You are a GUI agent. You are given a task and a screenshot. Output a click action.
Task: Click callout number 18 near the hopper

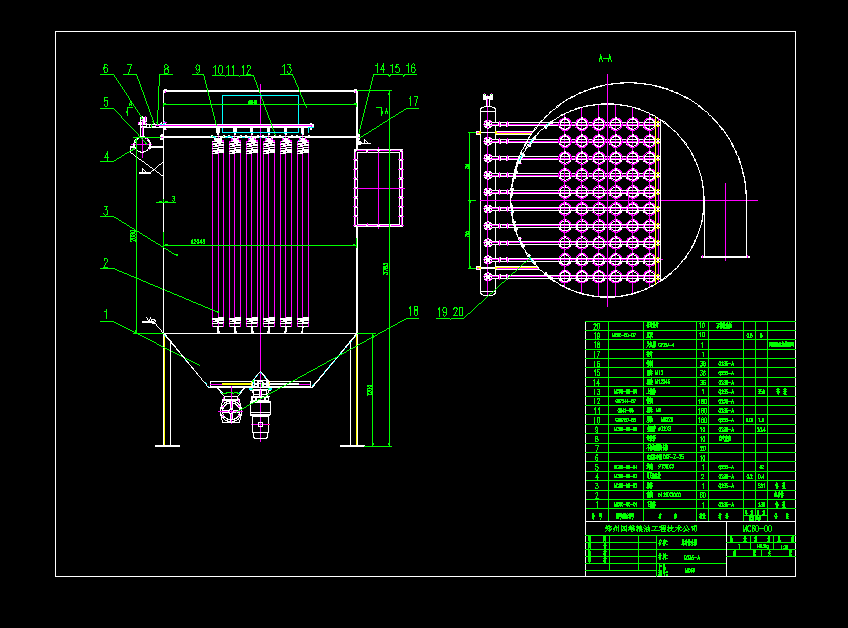click(413, 311)
